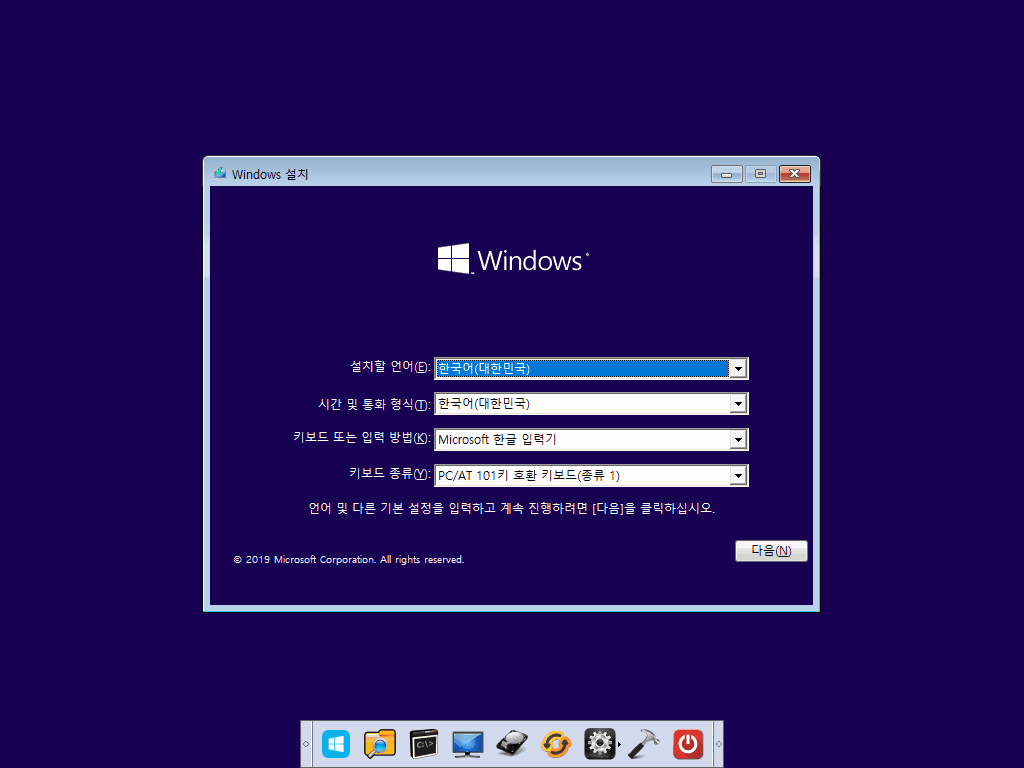Click the orange sync arrows dock icon

[556, 744]
